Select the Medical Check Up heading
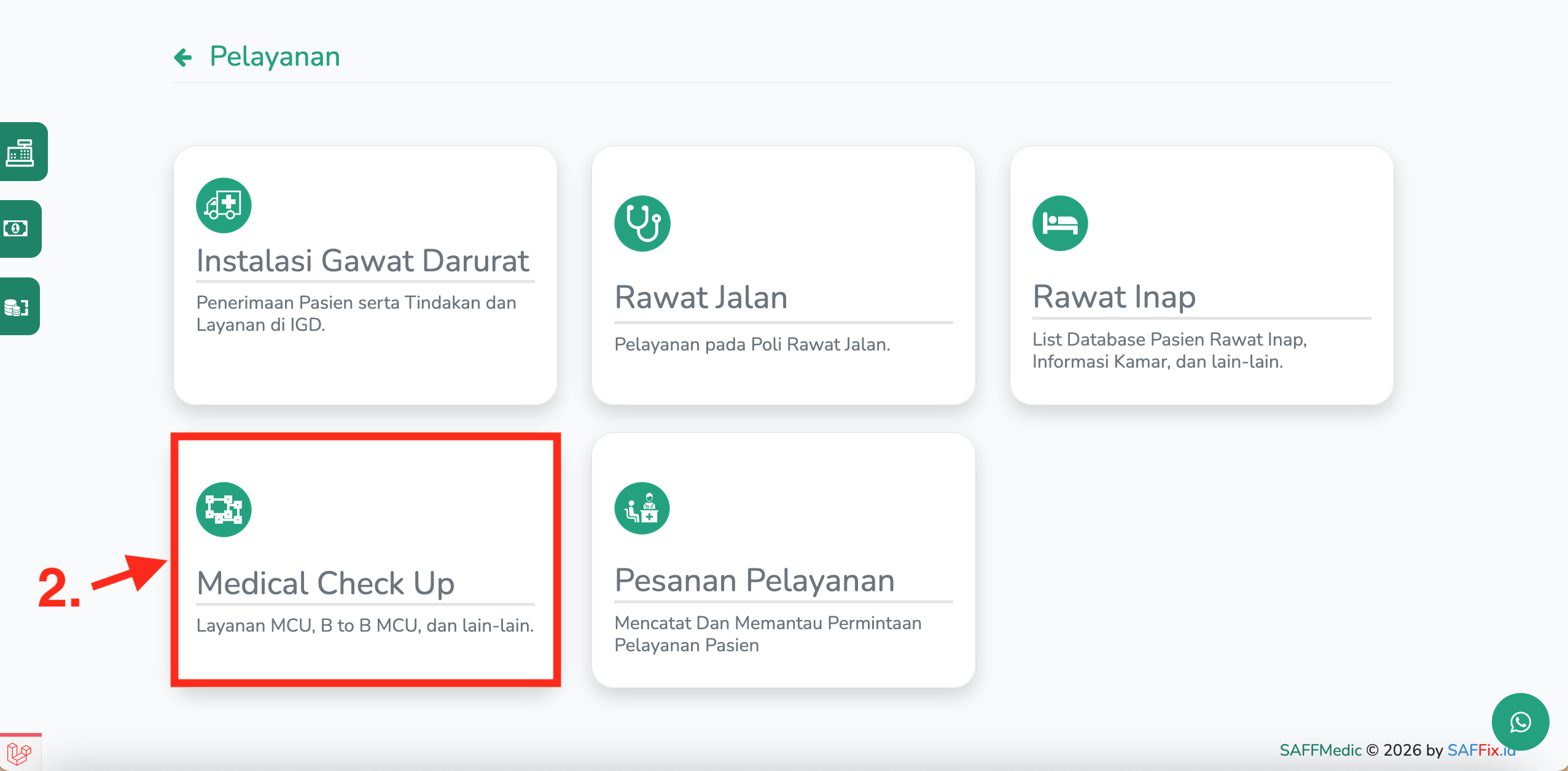The width and height of the screenshot is (1568, 771). [x=326, y=583]
